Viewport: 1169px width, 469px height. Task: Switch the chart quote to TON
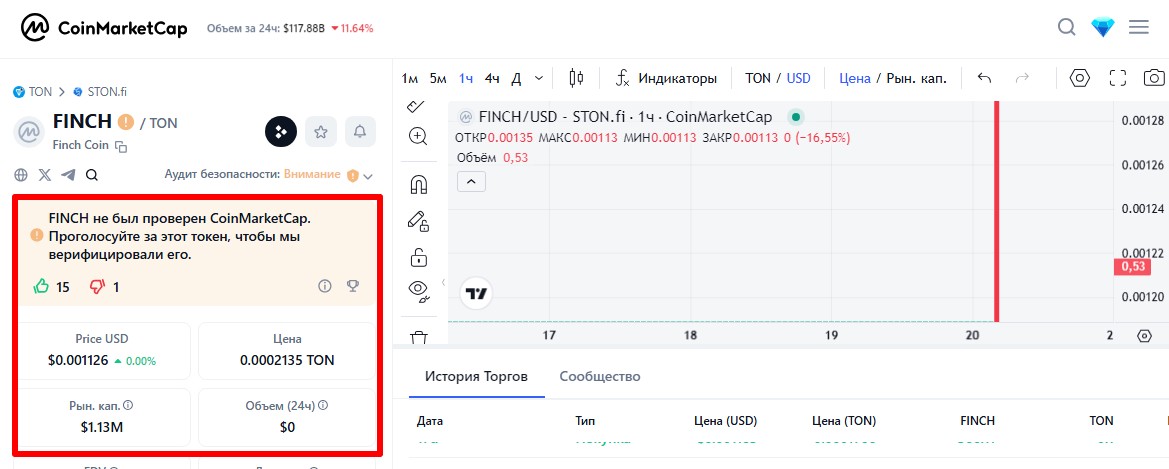click(758, 78)
